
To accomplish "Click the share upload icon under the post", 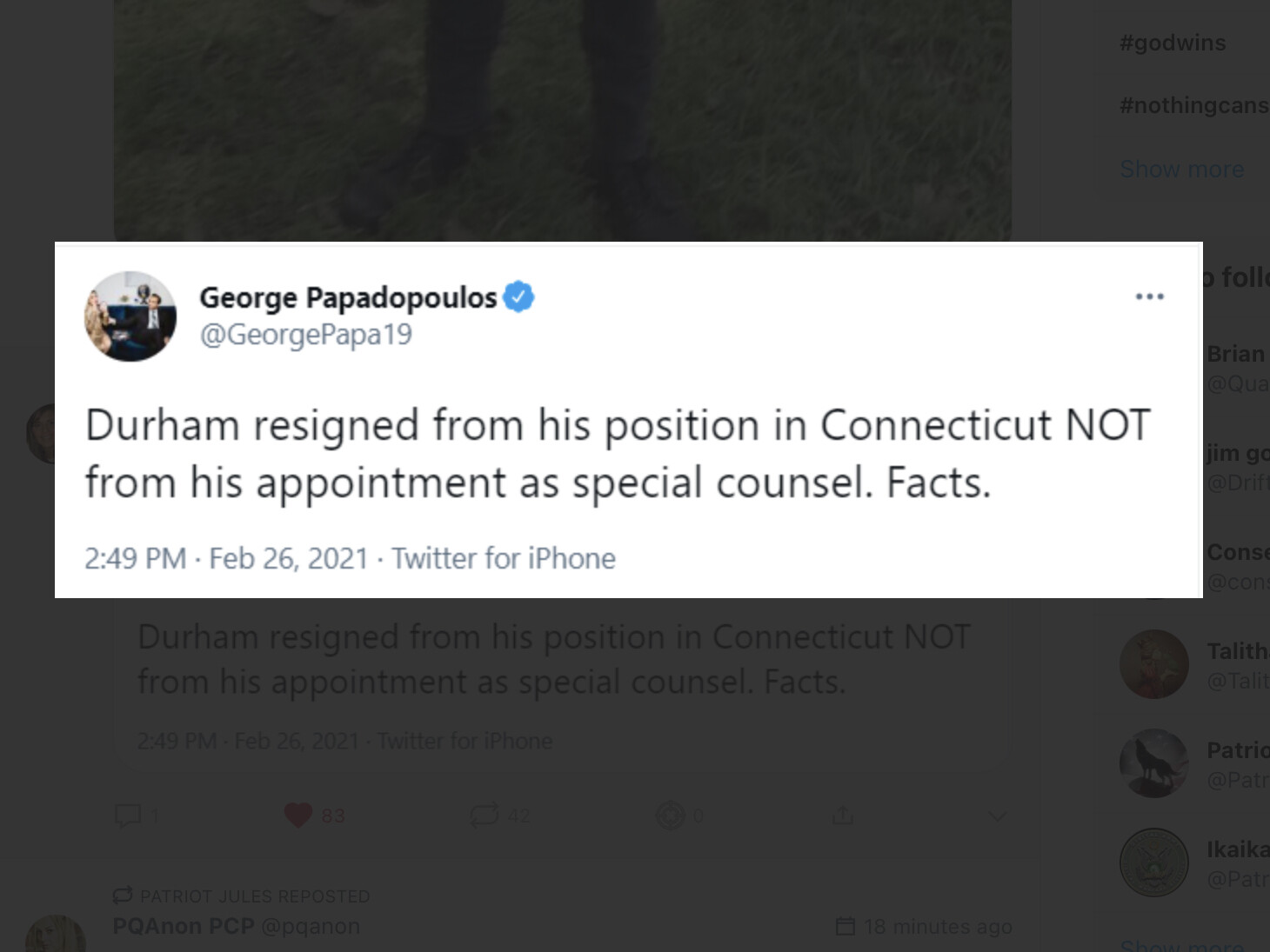I will (x=842, y=816).
